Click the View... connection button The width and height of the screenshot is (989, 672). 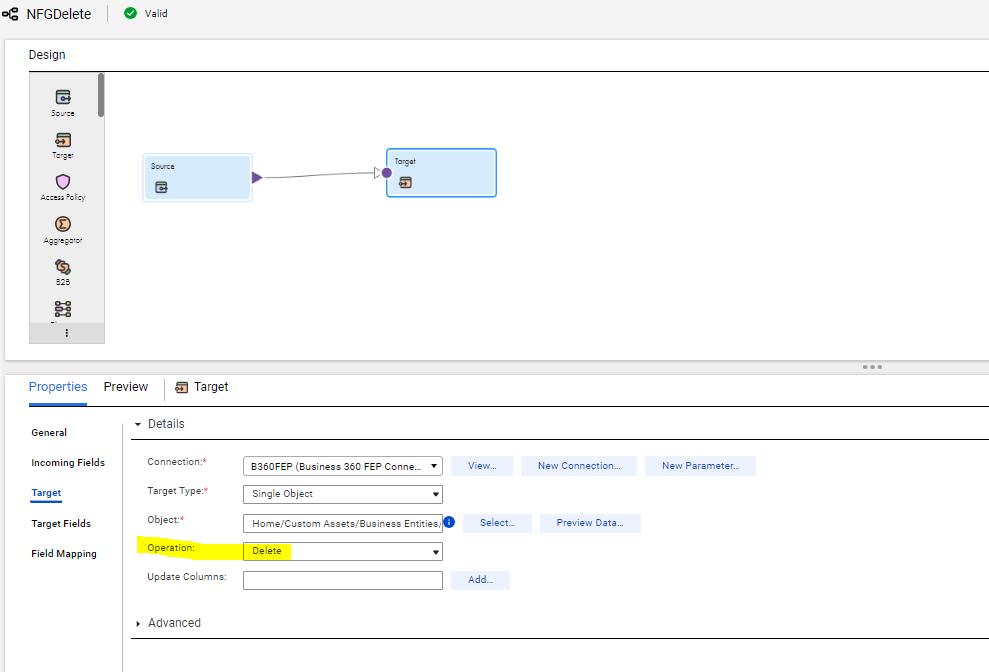pyautogui.click(x=482, y=466)
